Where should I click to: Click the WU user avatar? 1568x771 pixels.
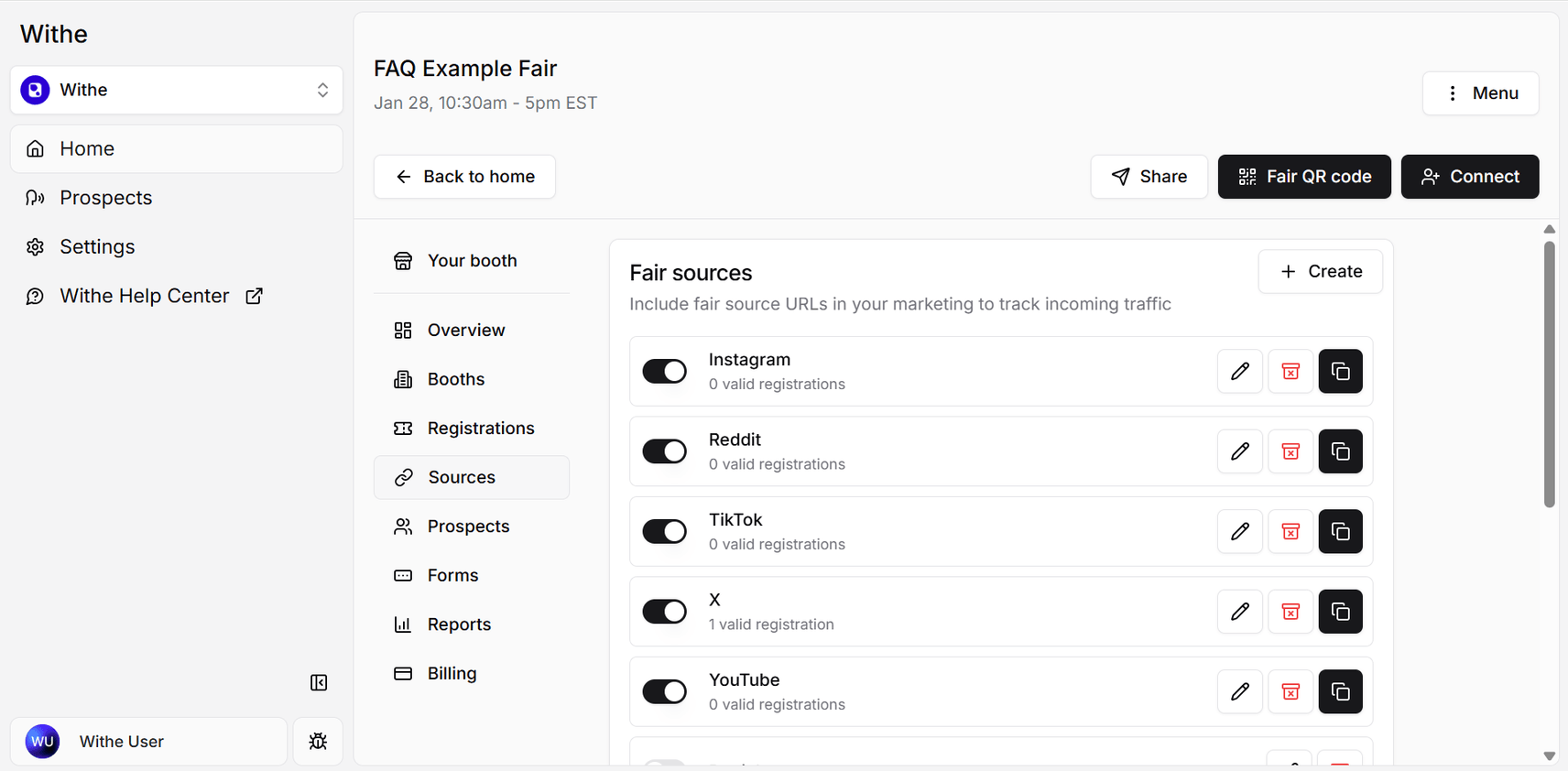(x=42, y=742)
